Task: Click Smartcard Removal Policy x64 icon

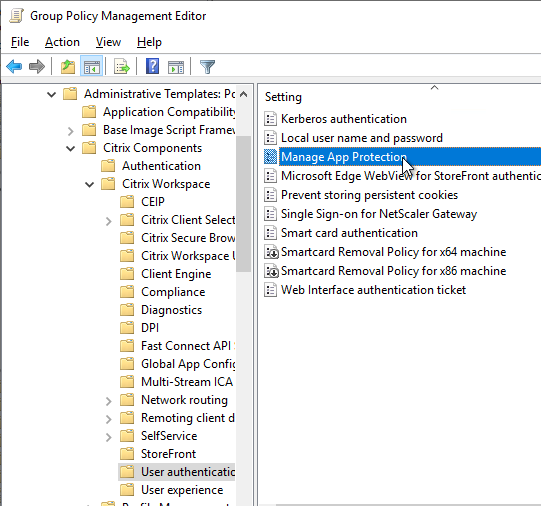Action: point(271,252)
